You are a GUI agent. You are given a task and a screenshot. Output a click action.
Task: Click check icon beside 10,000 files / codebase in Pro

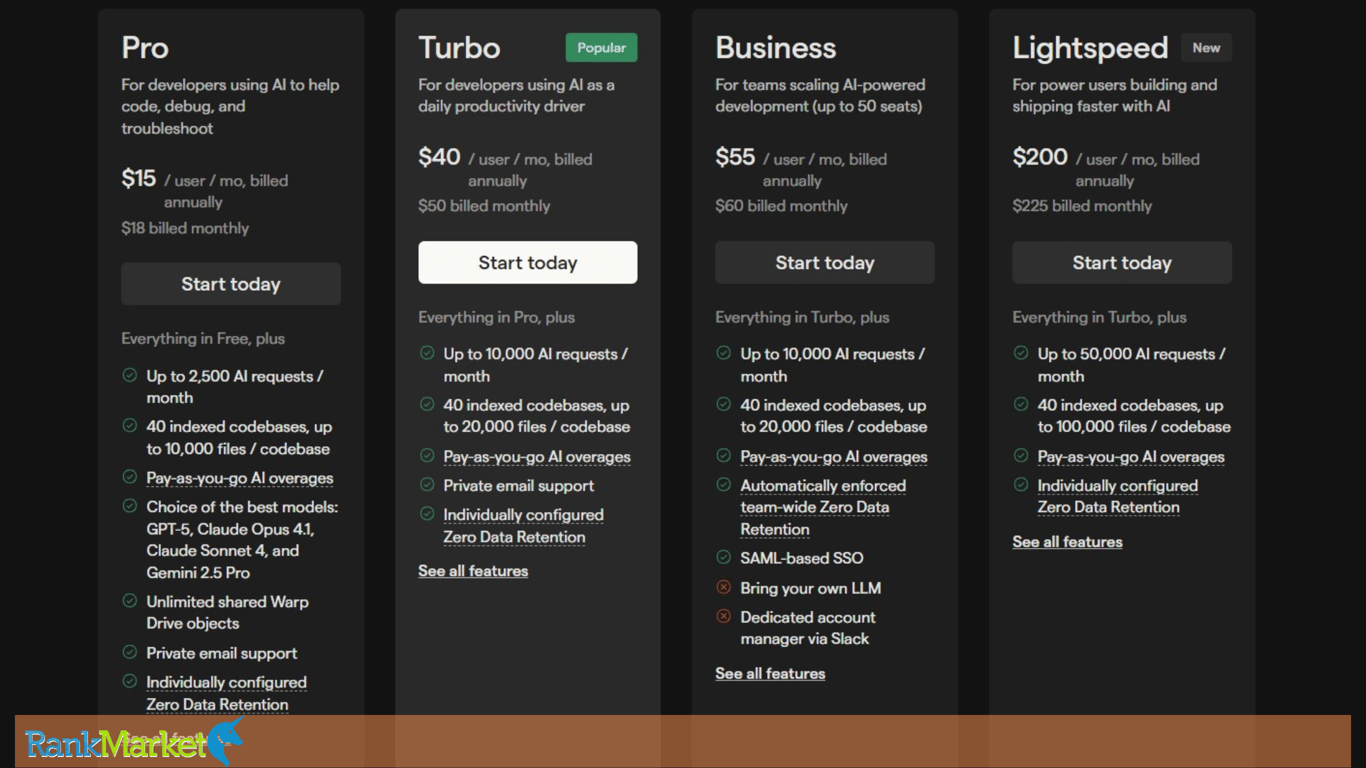(x=130, y=425)
